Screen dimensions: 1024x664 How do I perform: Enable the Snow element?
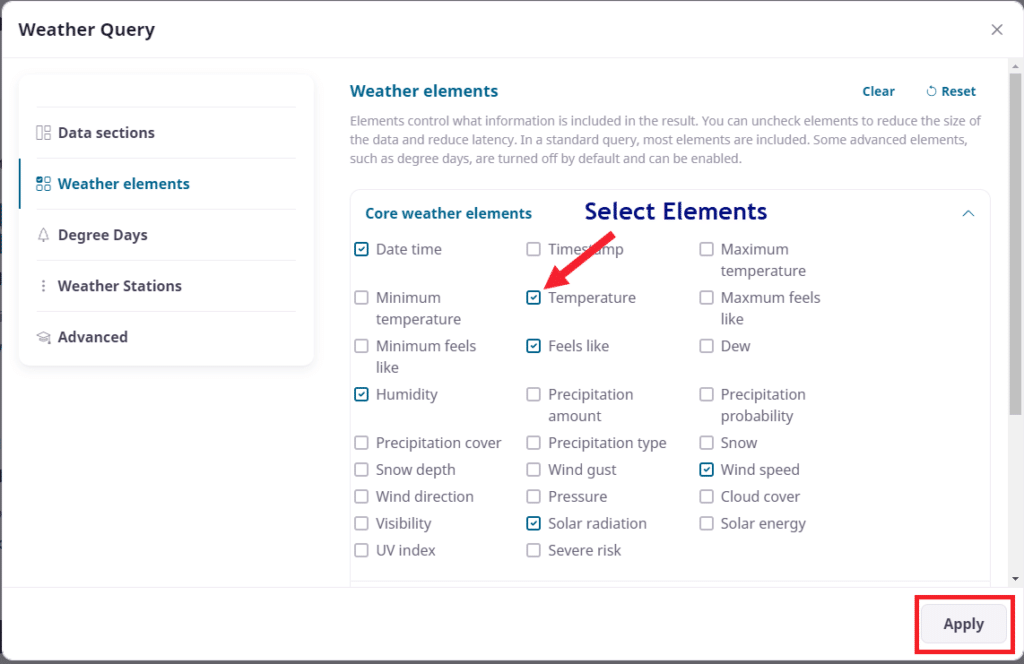click(706, 442)
